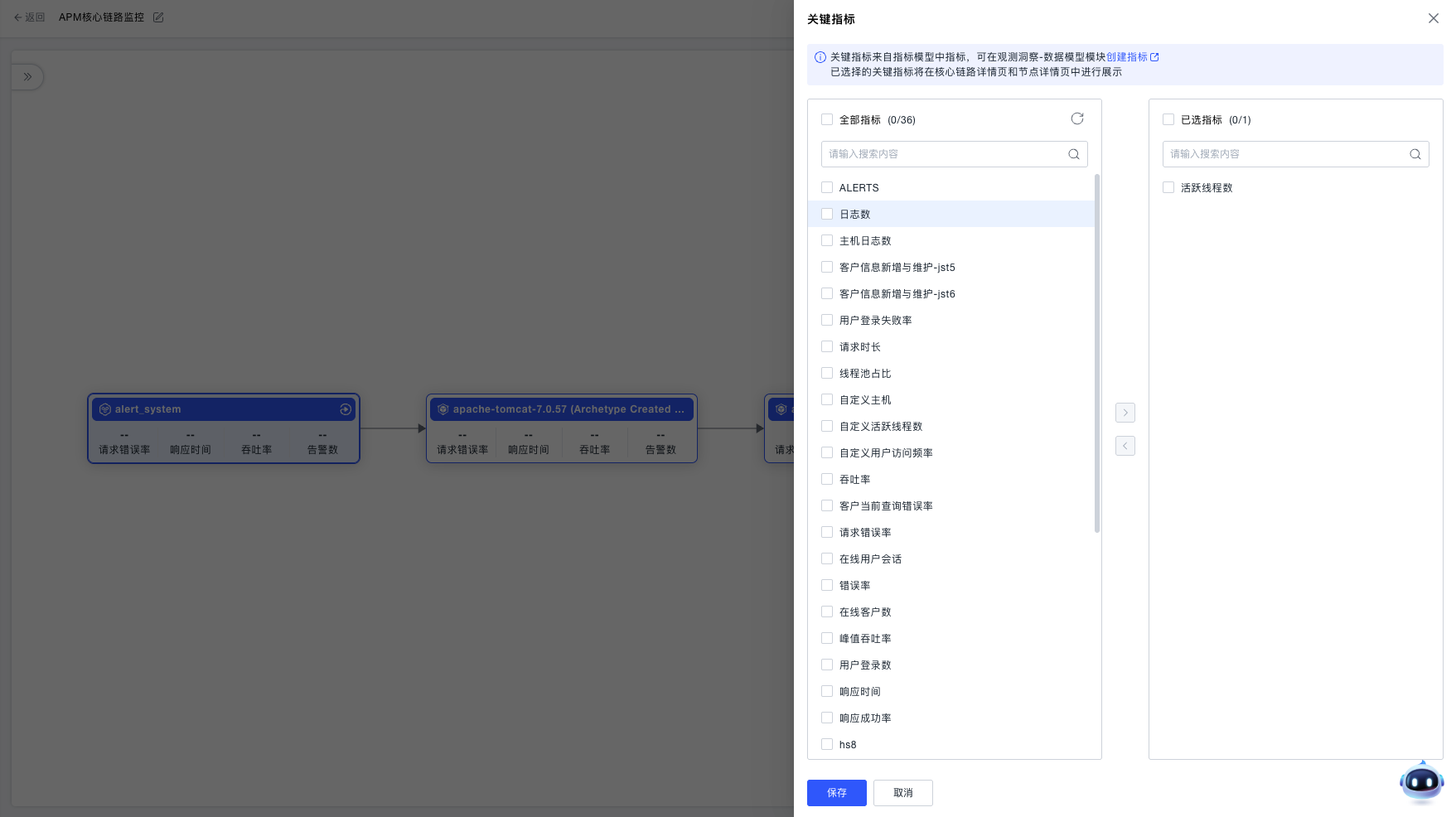The image size is (1456, 817).
Task: Click the magnifier icon in left metrics search box
Action: pyautogui.click(x=1073, y=154)
